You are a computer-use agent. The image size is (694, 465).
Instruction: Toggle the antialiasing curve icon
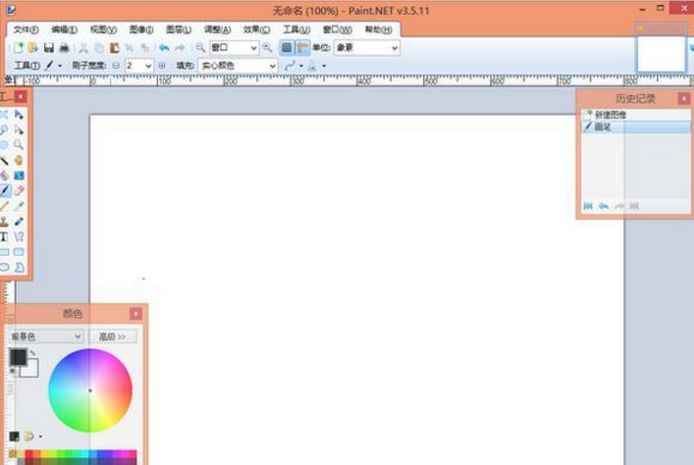coord(290,66)
